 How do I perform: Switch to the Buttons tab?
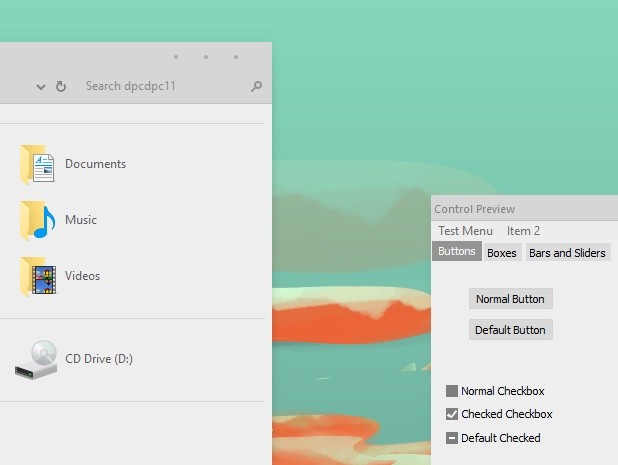pos(457,251)
